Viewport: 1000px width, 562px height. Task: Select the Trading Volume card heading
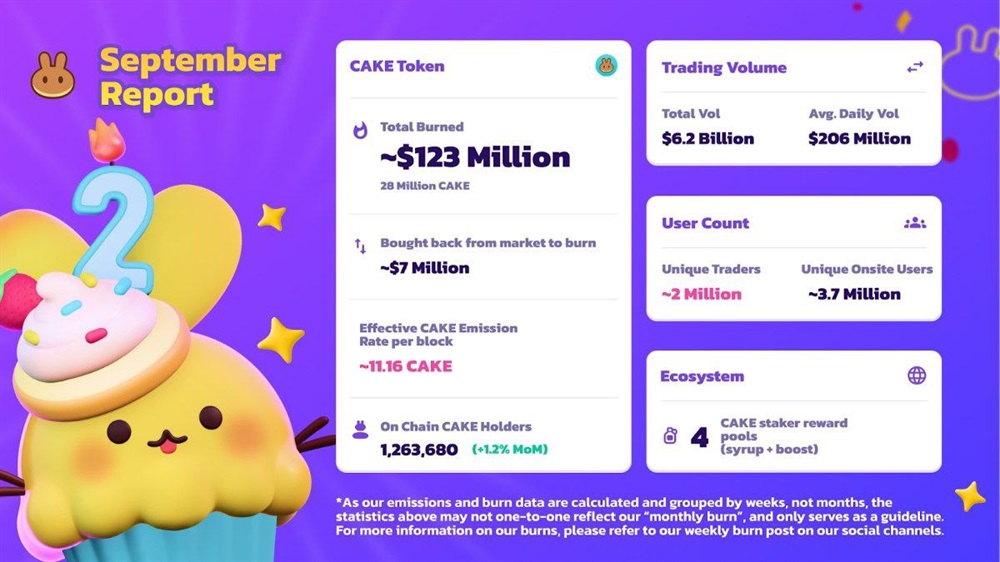pos(724,68)
